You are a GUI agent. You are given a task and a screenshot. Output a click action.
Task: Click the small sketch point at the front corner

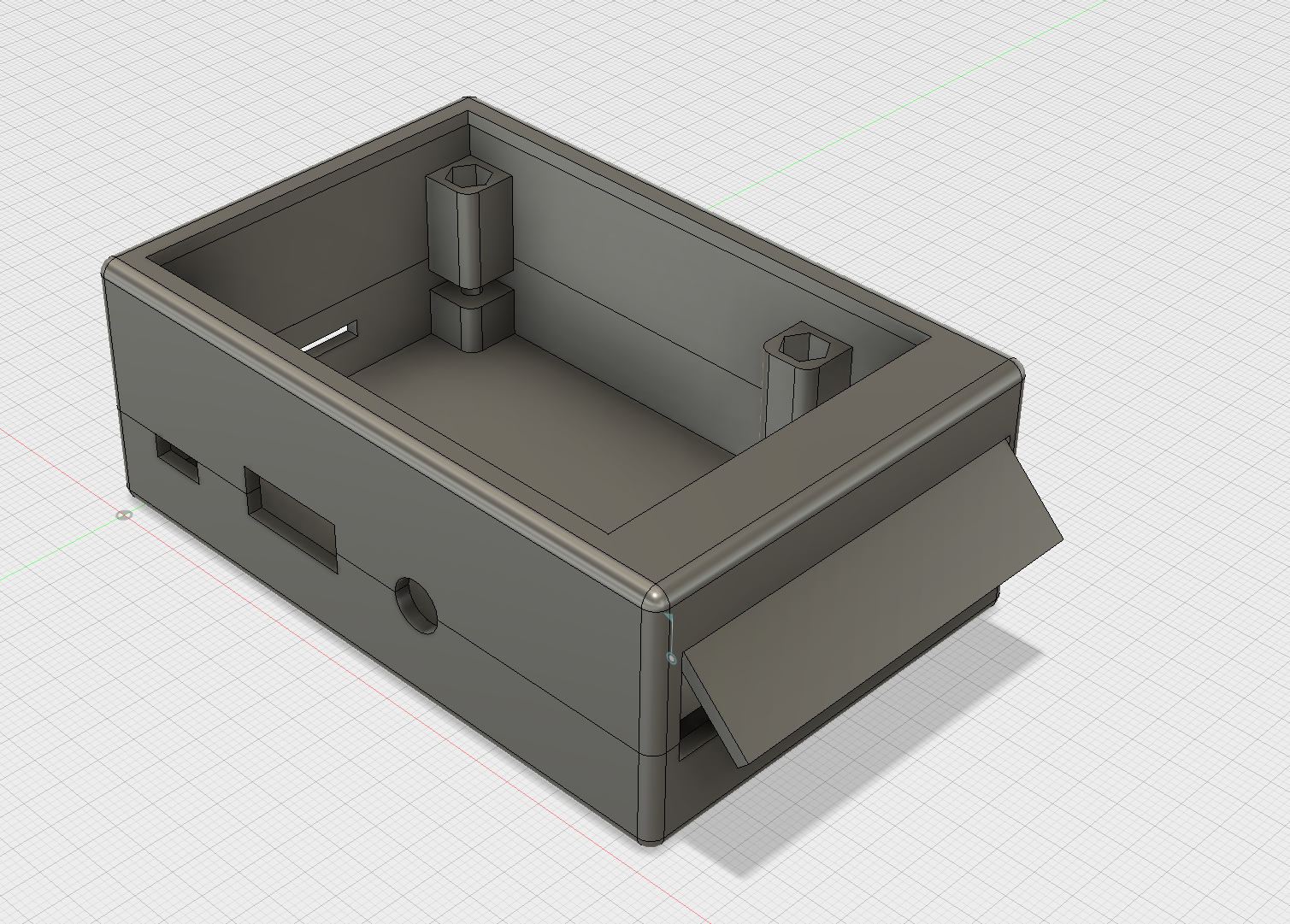(672, 658)
